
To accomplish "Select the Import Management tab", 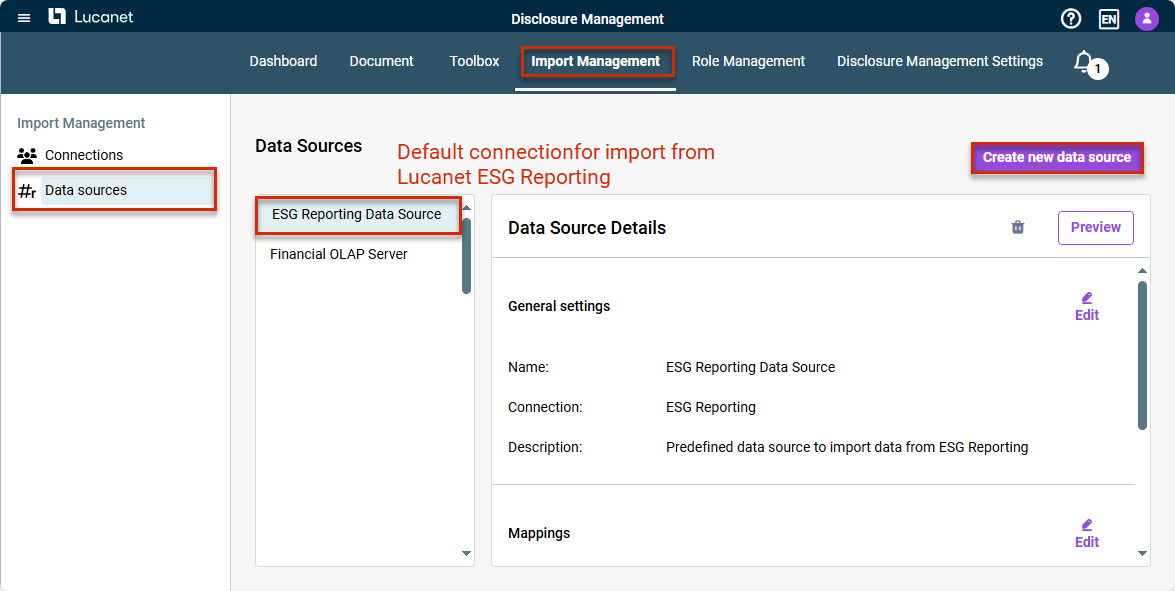I will [x=596, y=61].
